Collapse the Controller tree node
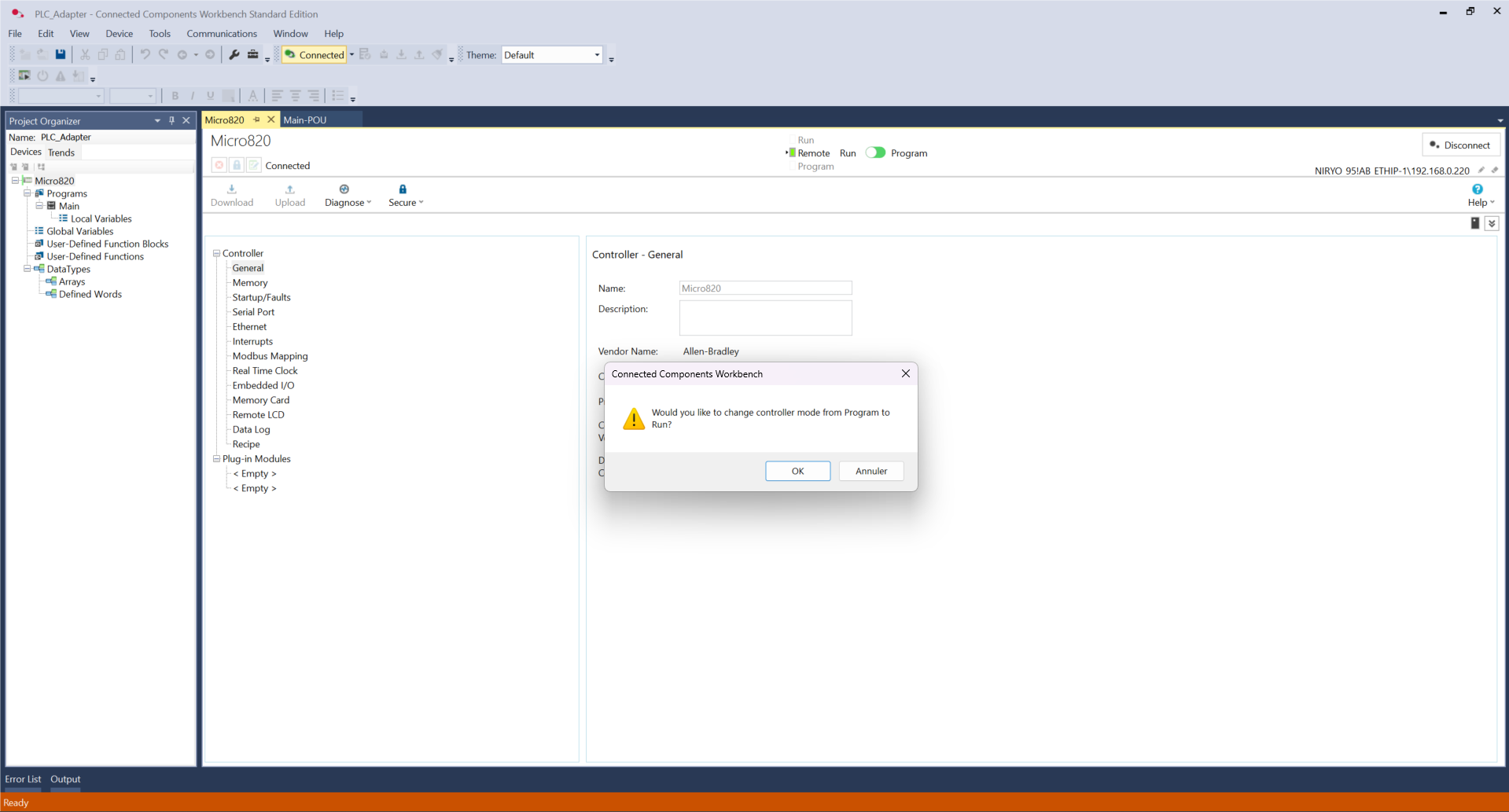The width and height of the screenshot is (1509, 812). 216,253
